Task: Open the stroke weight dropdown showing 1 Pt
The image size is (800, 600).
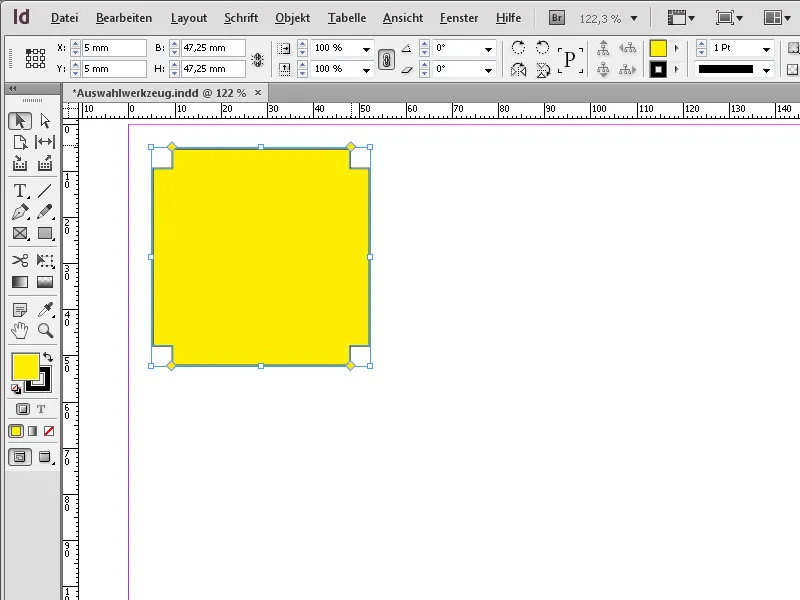Action: point(766,48)
